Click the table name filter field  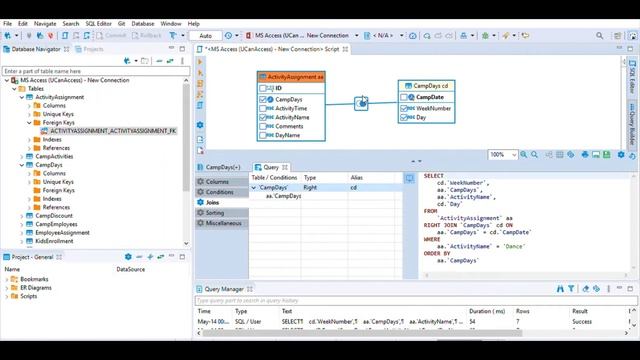(96, 71)
